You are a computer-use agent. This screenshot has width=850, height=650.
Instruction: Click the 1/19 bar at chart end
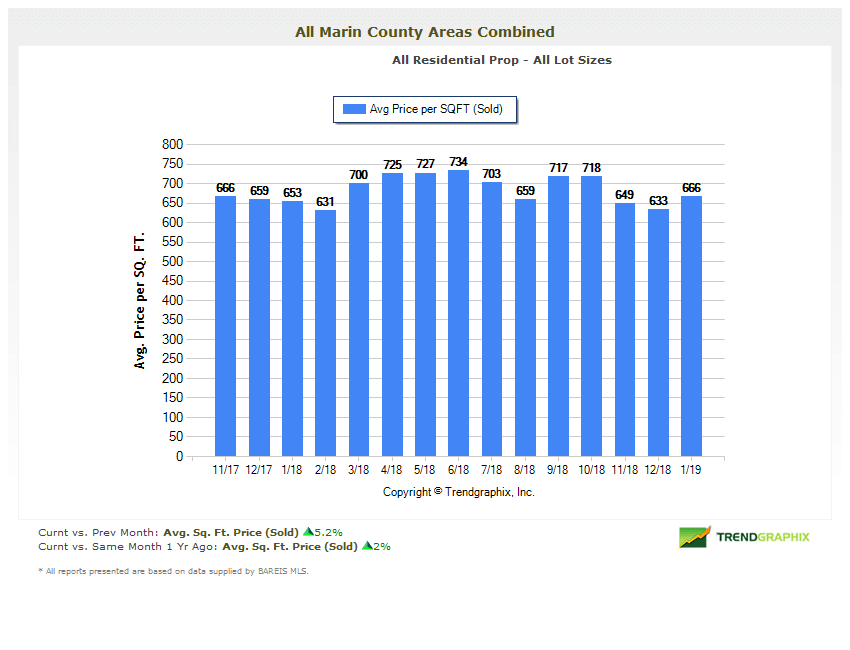(x=691, y=326)
